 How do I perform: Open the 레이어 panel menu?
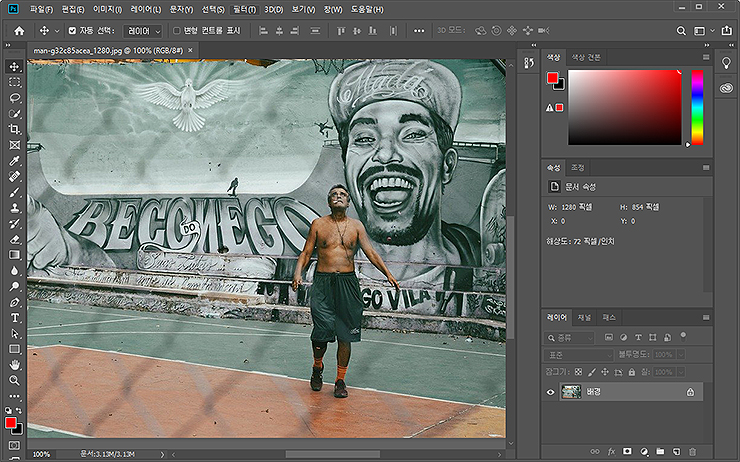pos(706,318)
